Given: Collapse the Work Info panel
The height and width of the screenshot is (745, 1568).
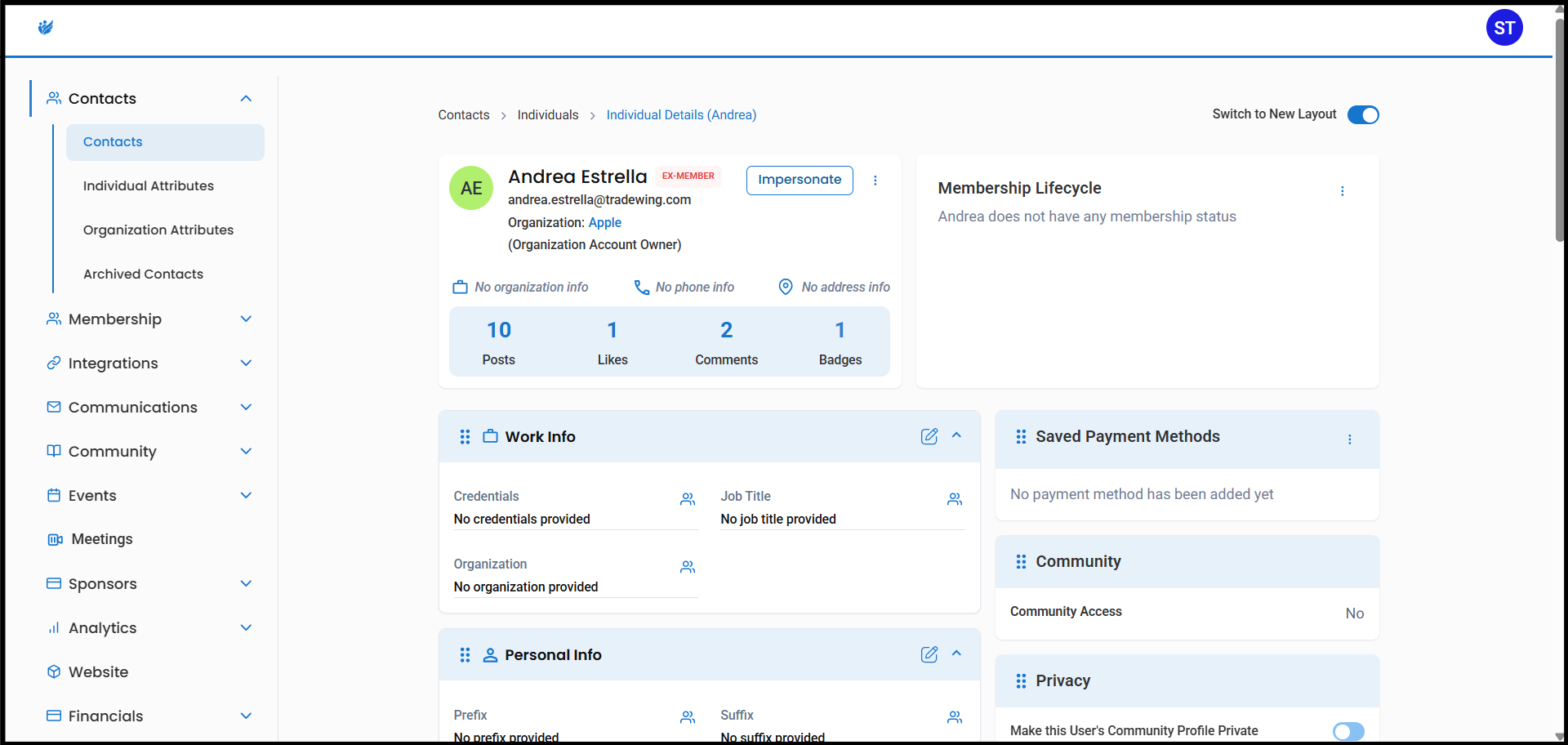Looking at the screenshot, I should (957, 435).
